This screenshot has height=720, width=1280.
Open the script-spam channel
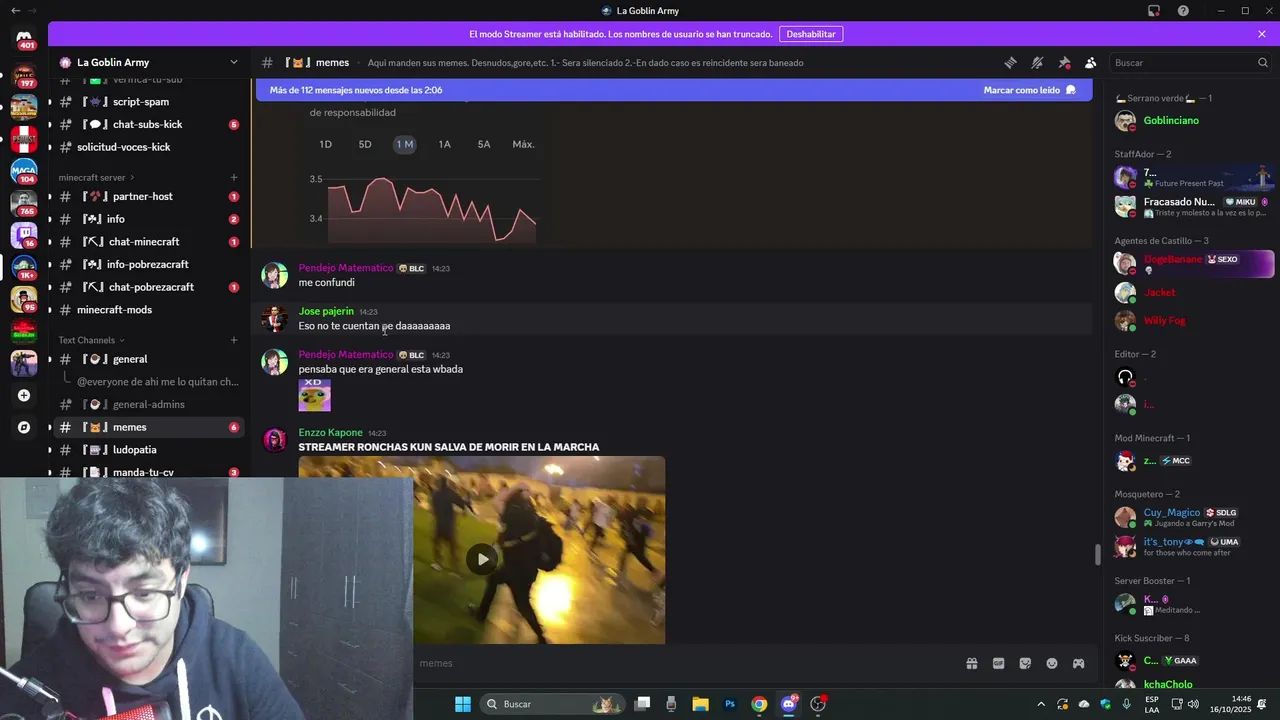click(x=149, y=102)
